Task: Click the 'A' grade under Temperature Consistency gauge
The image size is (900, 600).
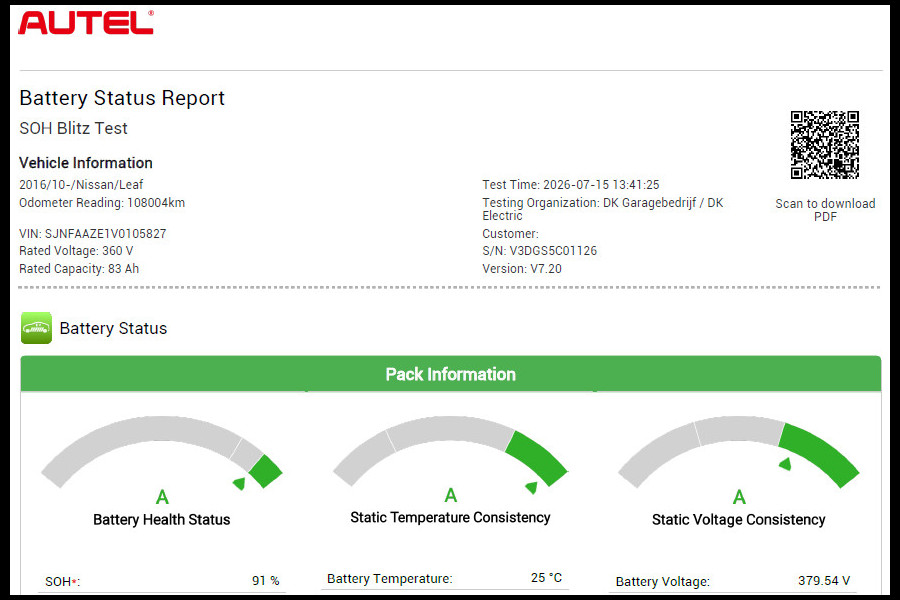Action: pyautogui.click(x=451, y=495)
